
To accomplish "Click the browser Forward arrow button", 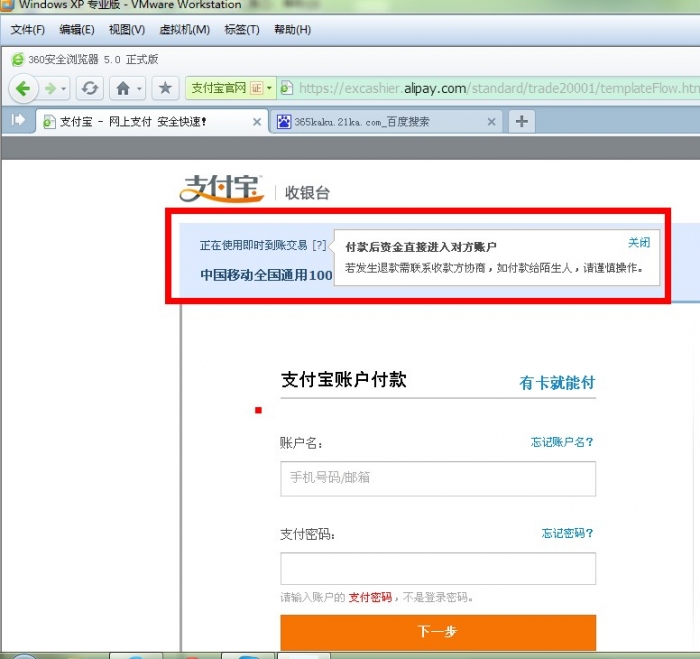I will pyautogui.click(x=50, y=89).
